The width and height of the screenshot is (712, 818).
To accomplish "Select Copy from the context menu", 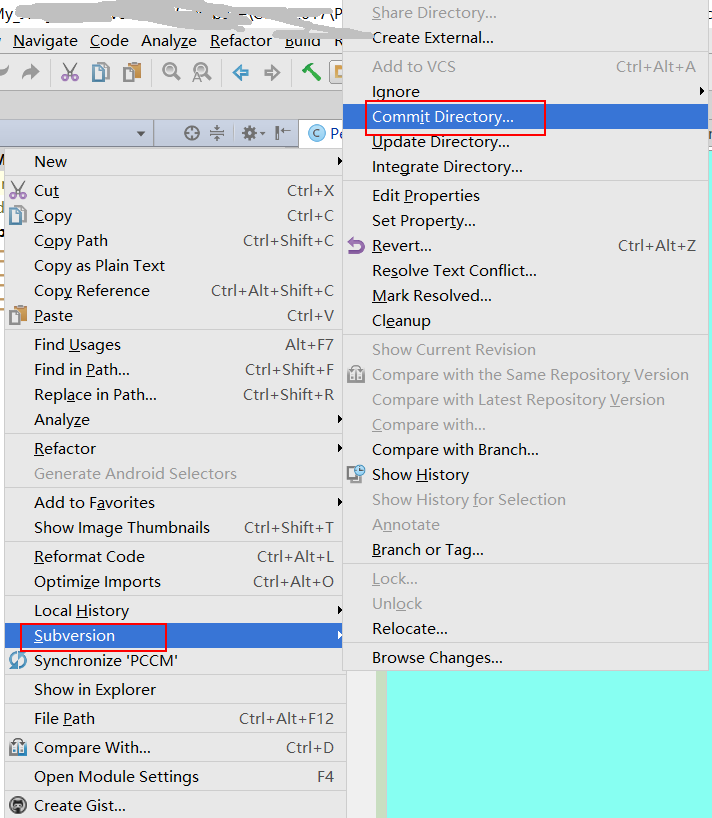I will tap(174, 216).
